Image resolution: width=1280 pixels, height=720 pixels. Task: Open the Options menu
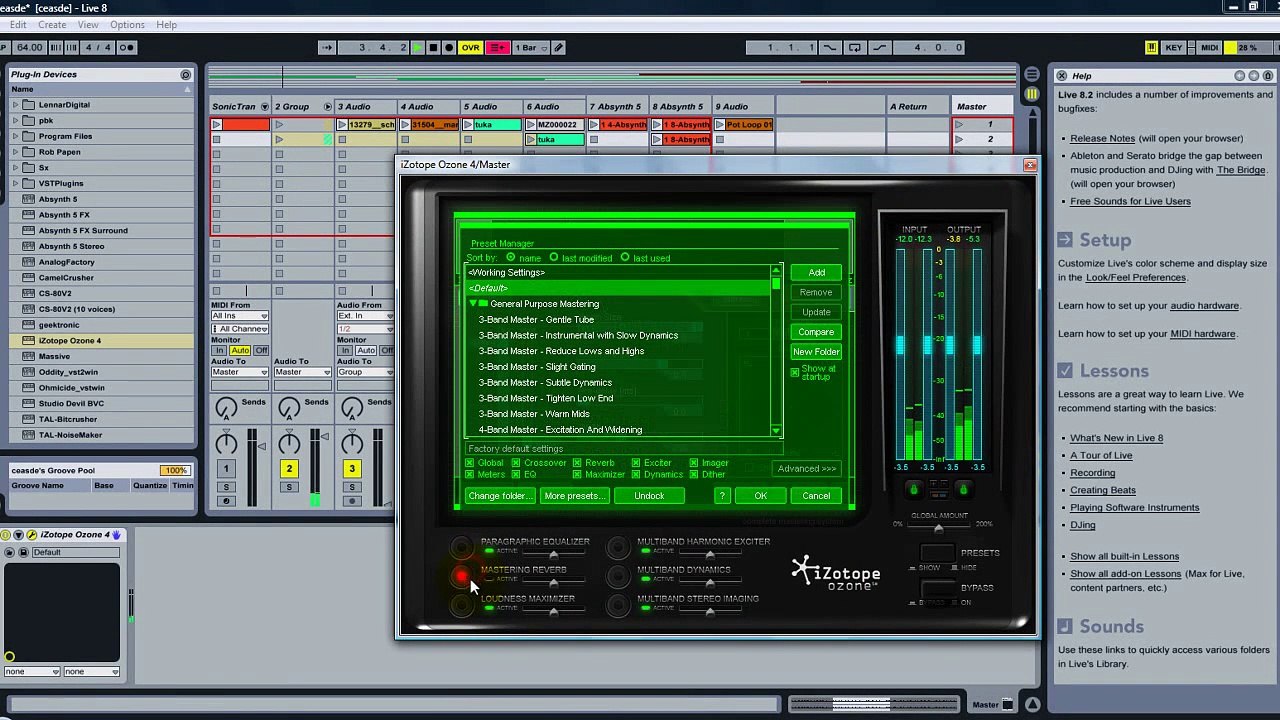[127, 25]
